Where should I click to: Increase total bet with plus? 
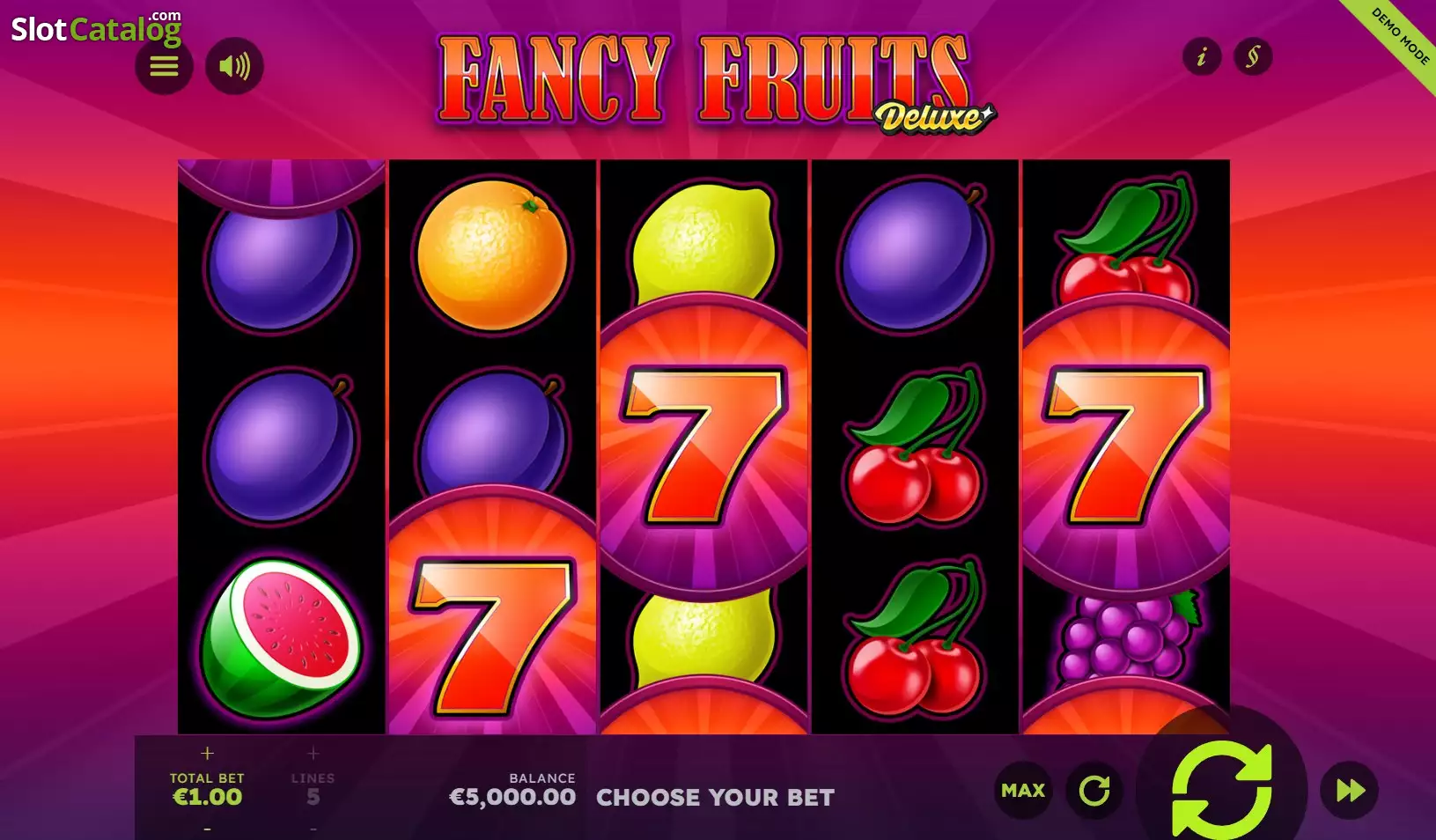[x=207, y=753]
